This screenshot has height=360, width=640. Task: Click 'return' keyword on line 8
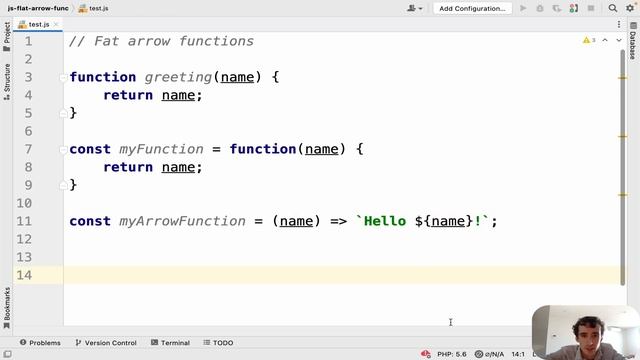(x=128, y=167)
